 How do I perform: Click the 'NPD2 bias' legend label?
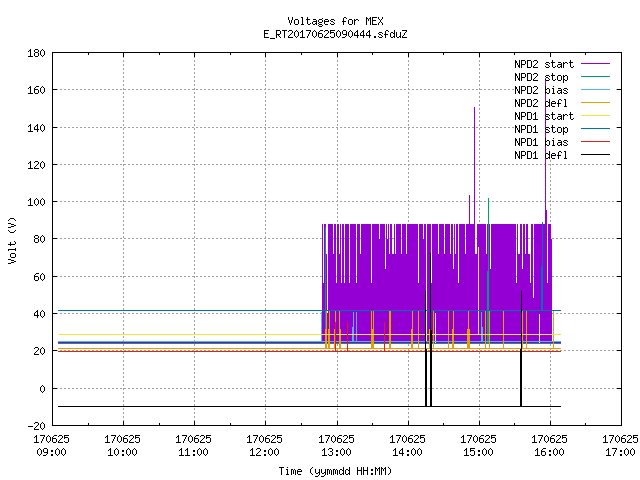point(541,90)
